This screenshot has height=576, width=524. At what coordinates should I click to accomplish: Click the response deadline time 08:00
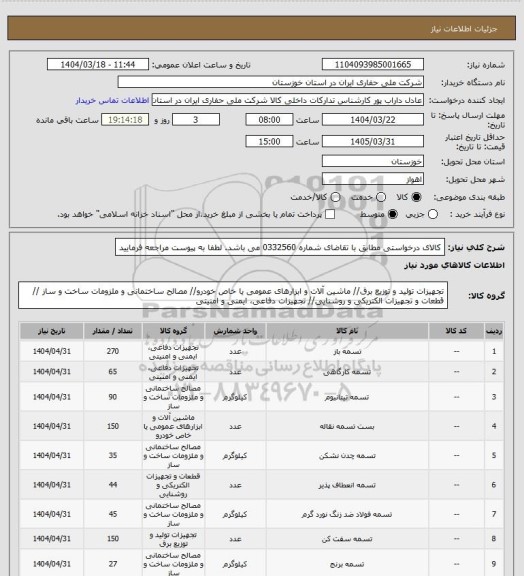269,120
